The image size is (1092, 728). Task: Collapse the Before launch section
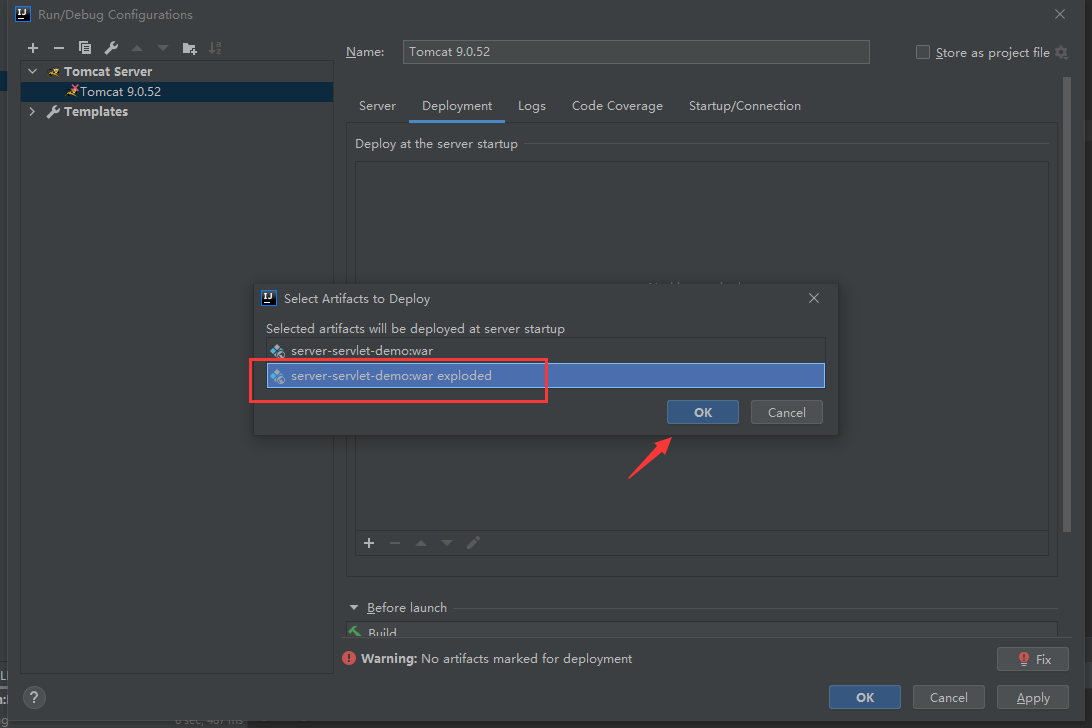354,607
